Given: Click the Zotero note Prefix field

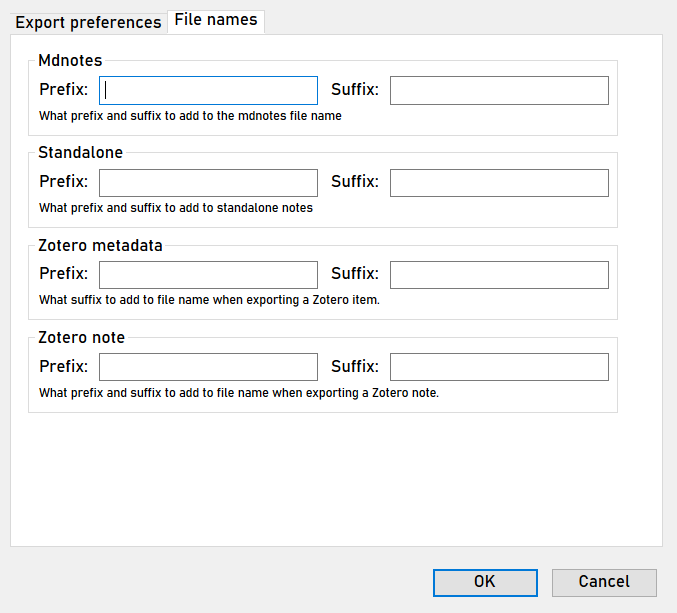Looking at the screenshot, I should pos(208,367).
